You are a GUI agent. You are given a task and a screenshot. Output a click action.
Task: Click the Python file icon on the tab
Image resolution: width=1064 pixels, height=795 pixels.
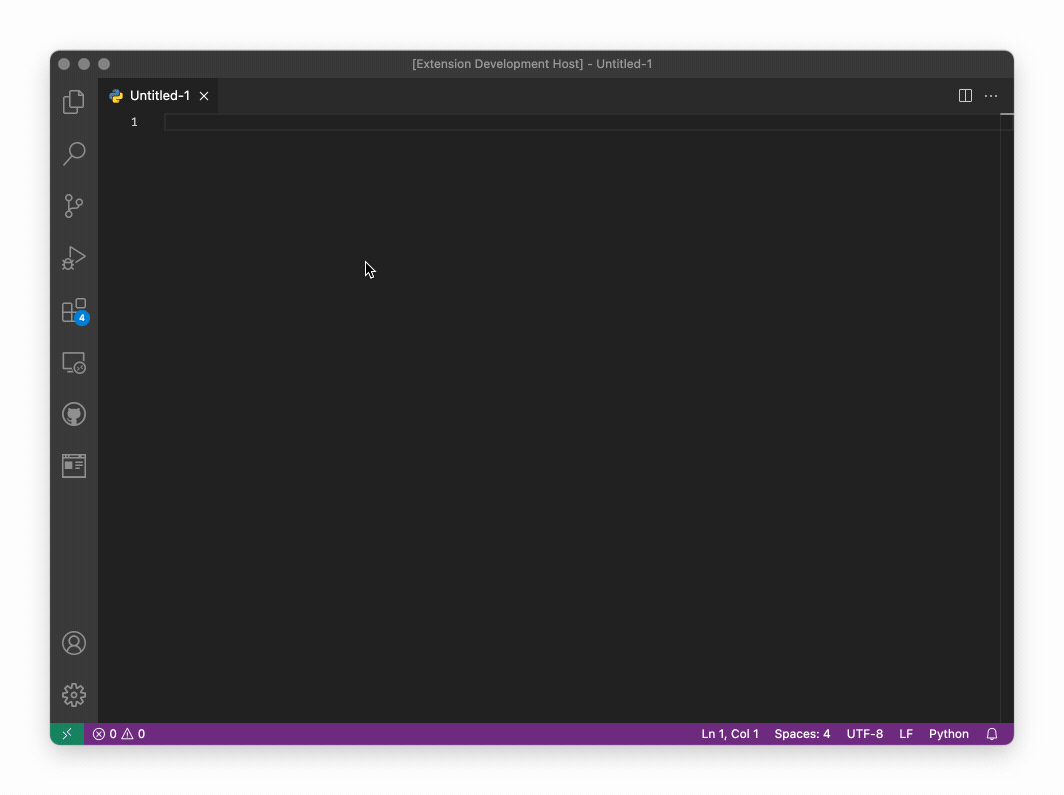(x=116, y=96)
